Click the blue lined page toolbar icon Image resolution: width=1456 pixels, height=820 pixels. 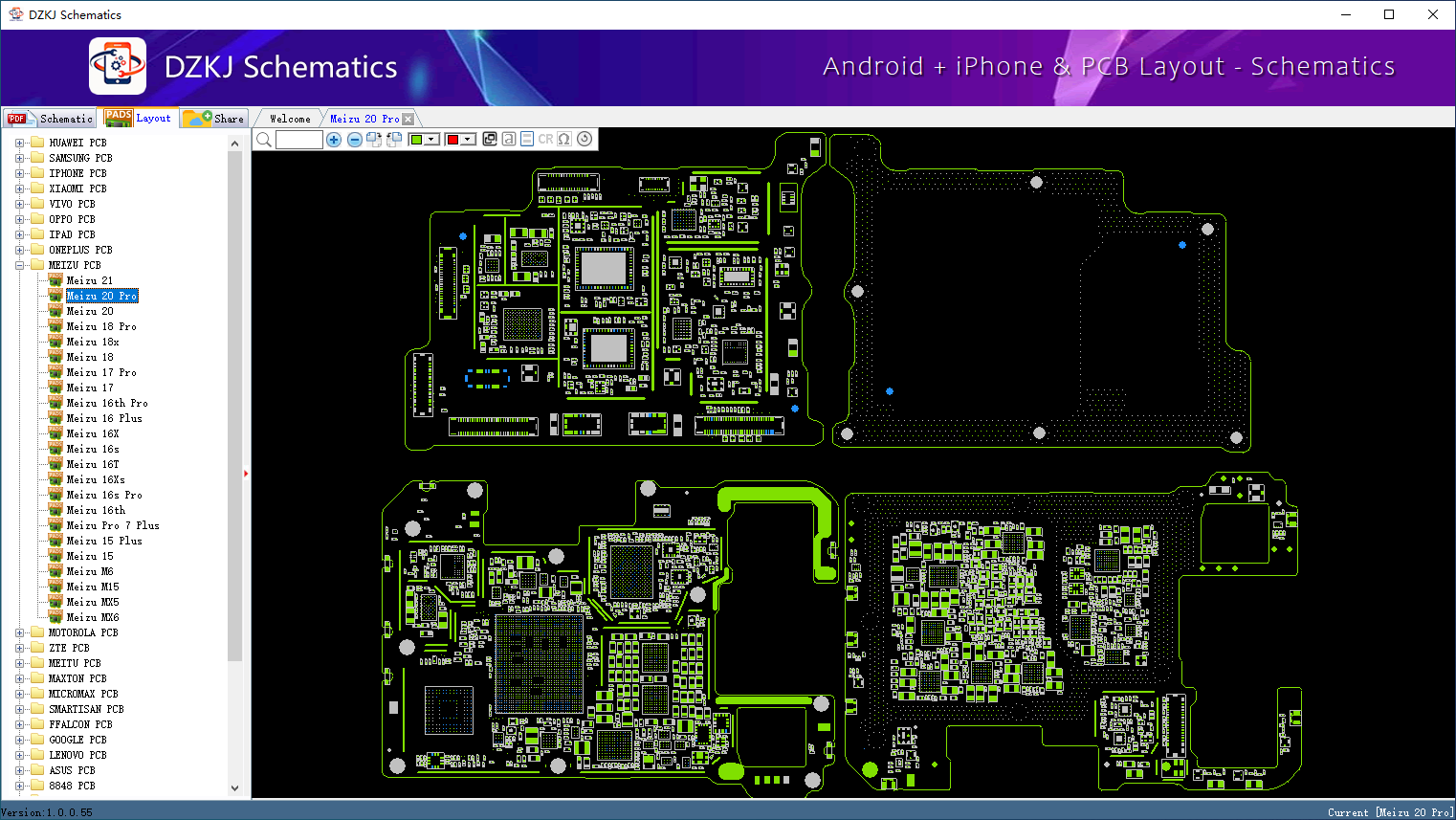click(527, 139)
